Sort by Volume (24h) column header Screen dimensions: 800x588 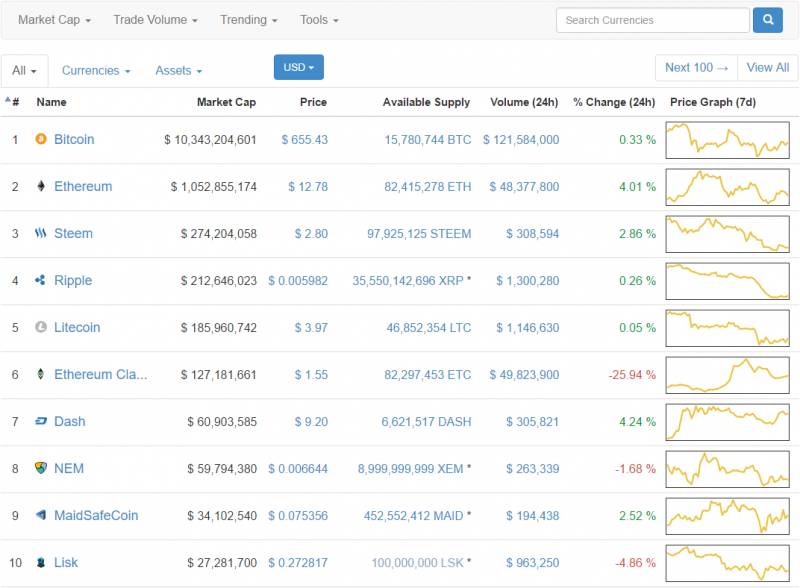coord(524,102)
